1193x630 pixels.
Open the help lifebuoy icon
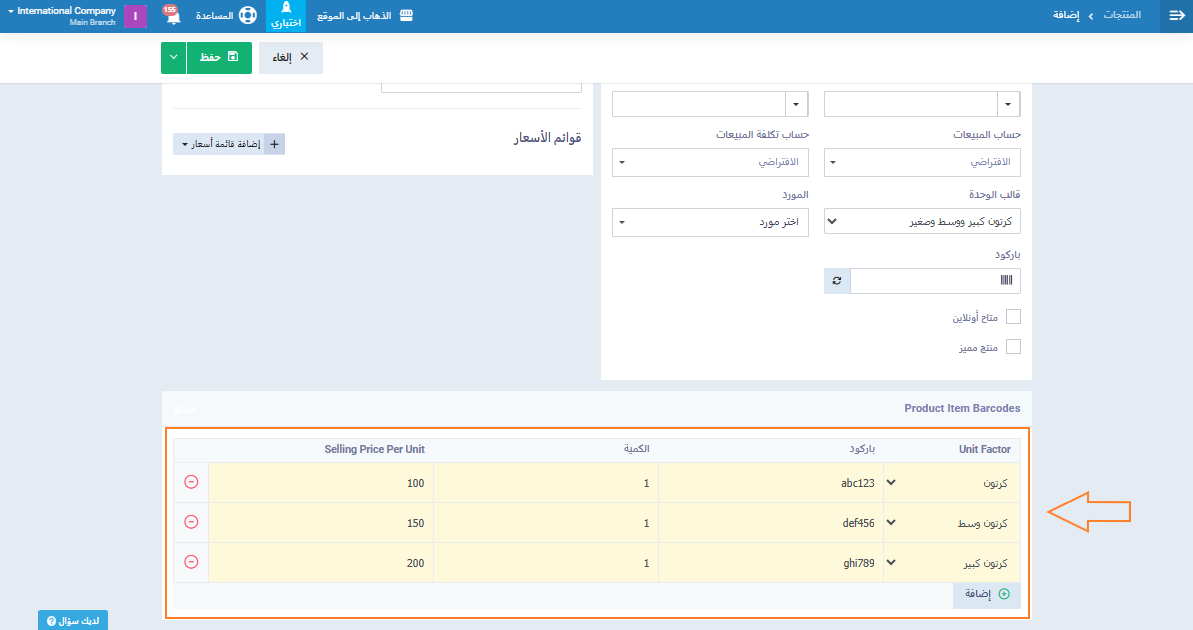[x=247, y=17]
